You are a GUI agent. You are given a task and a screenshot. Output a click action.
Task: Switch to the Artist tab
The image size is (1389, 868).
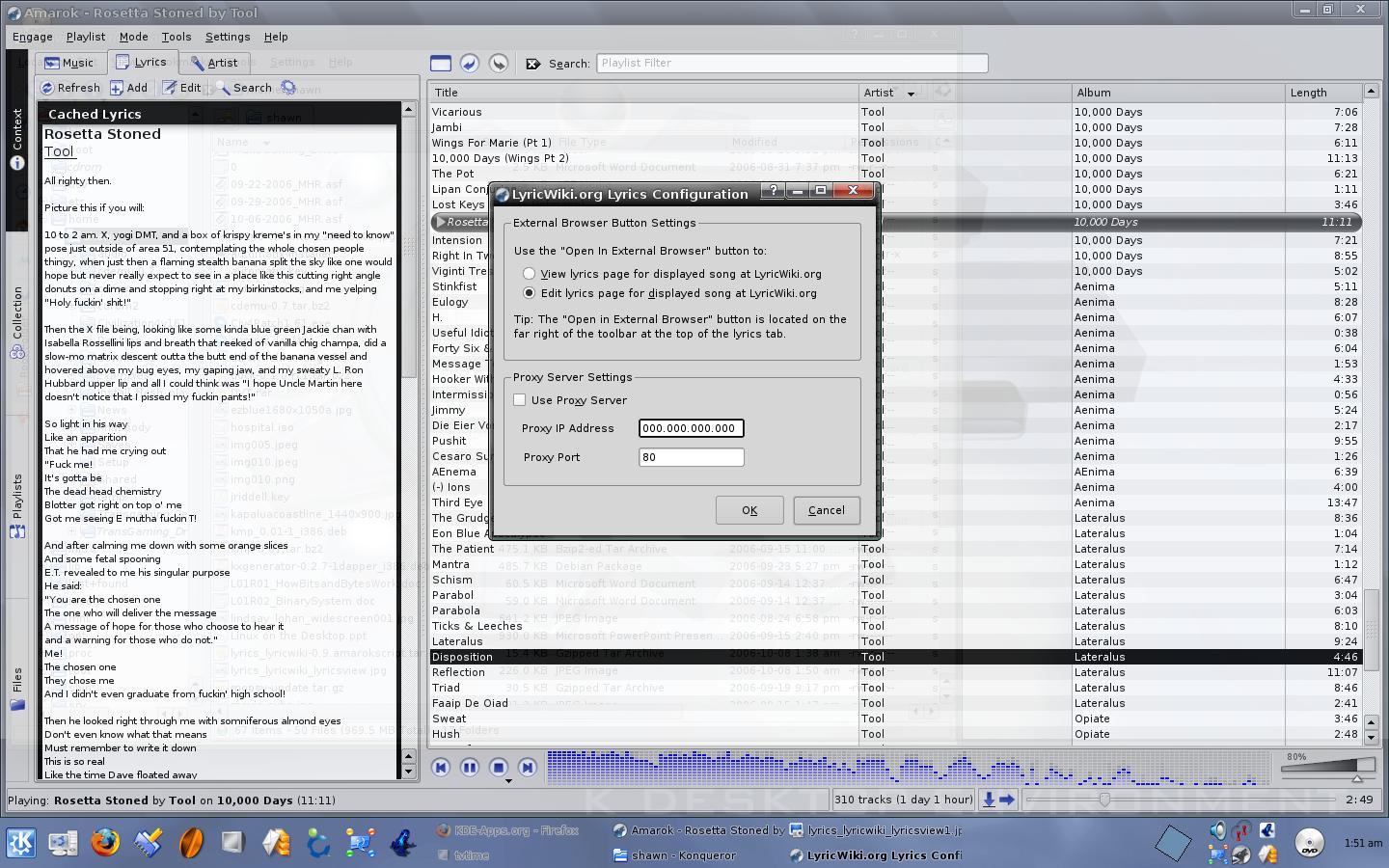(213, 63)
